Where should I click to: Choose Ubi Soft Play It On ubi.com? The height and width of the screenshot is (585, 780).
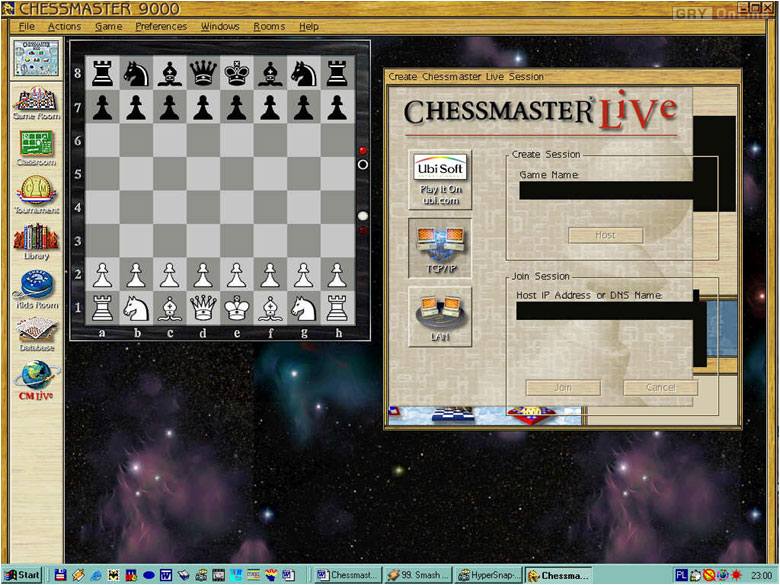coord(440,180)
